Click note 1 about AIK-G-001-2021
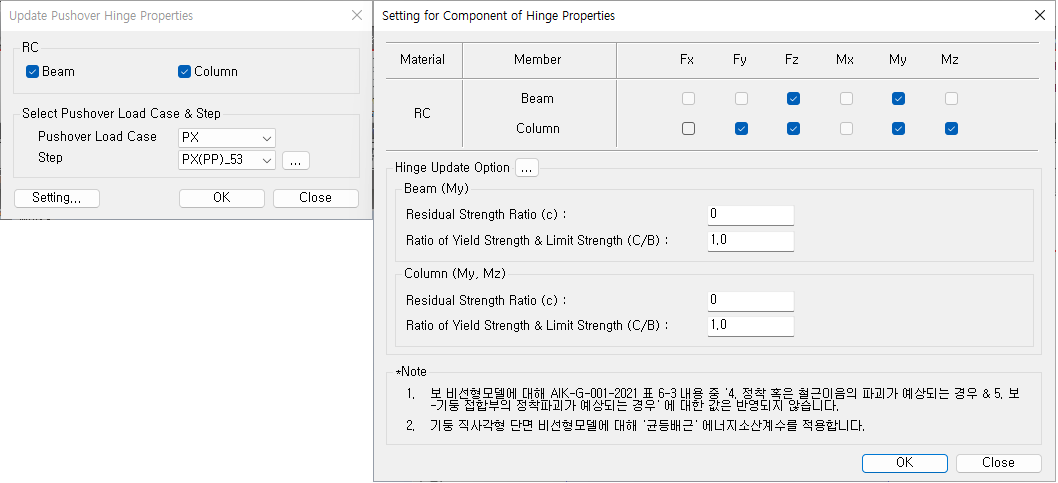This screenshot has width=1058, height=483. 724,400
